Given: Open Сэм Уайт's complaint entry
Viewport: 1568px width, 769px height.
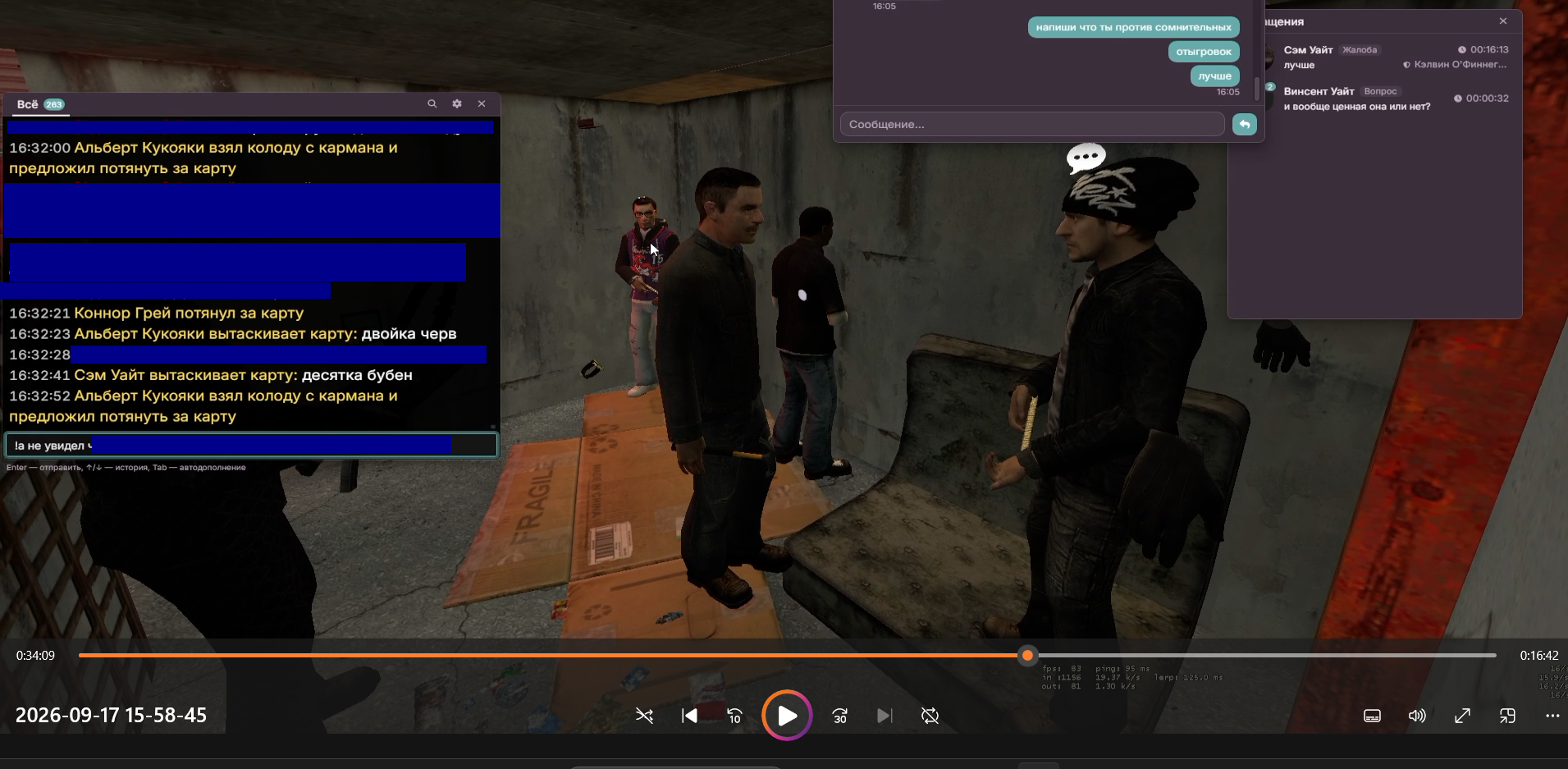Looking at the screenshot, I should click(1387, 57).
